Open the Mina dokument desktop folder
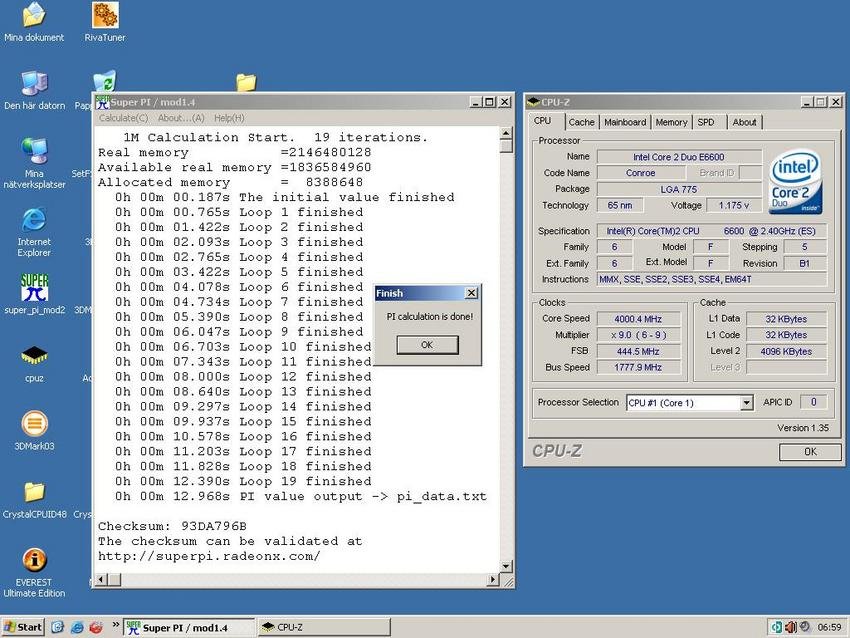Image resolution: width=850 pixels, height=638 pixels. pos(34,22)
